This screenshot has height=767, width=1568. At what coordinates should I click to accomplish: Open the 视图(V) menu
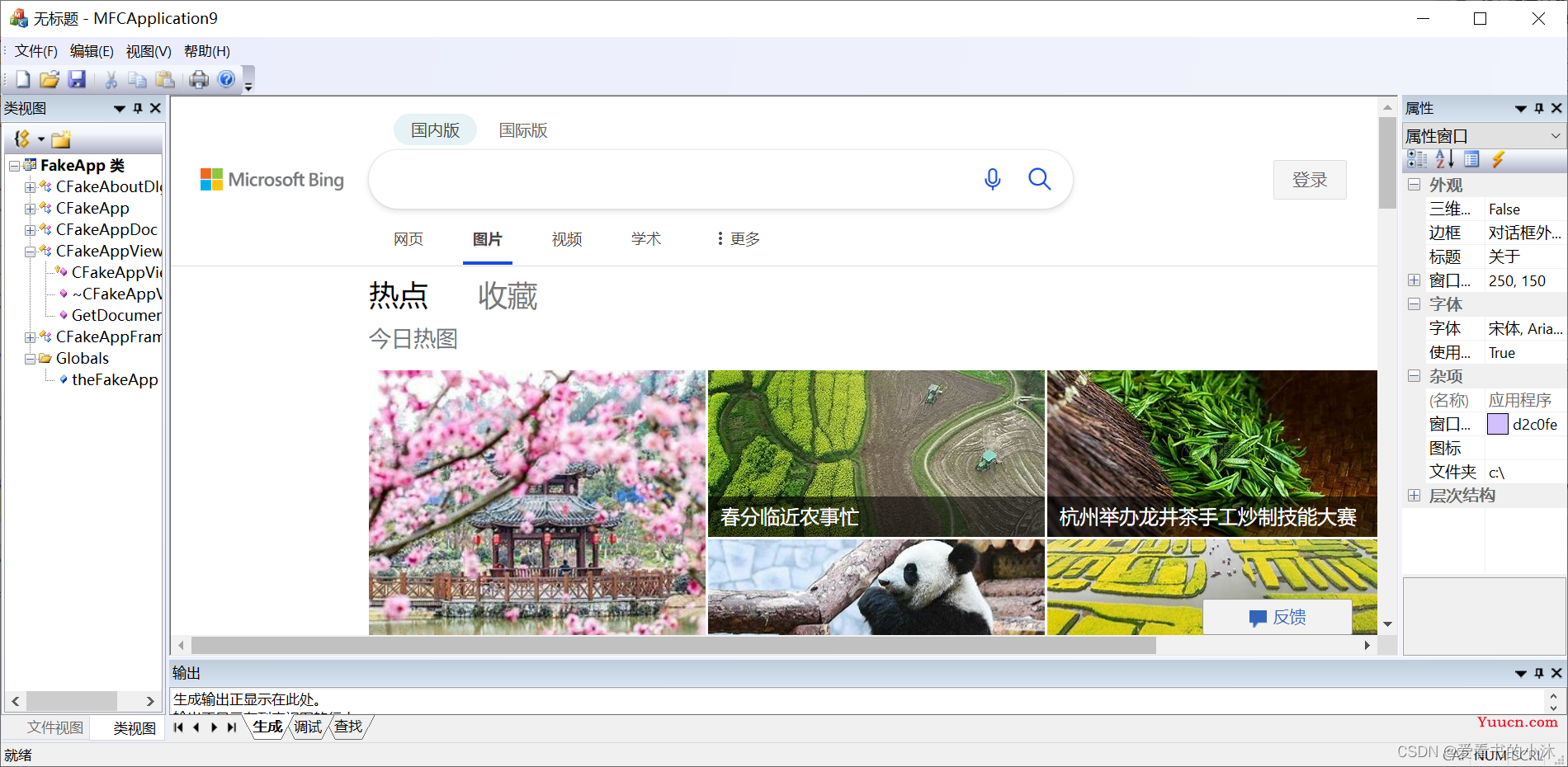coord(149,51)
